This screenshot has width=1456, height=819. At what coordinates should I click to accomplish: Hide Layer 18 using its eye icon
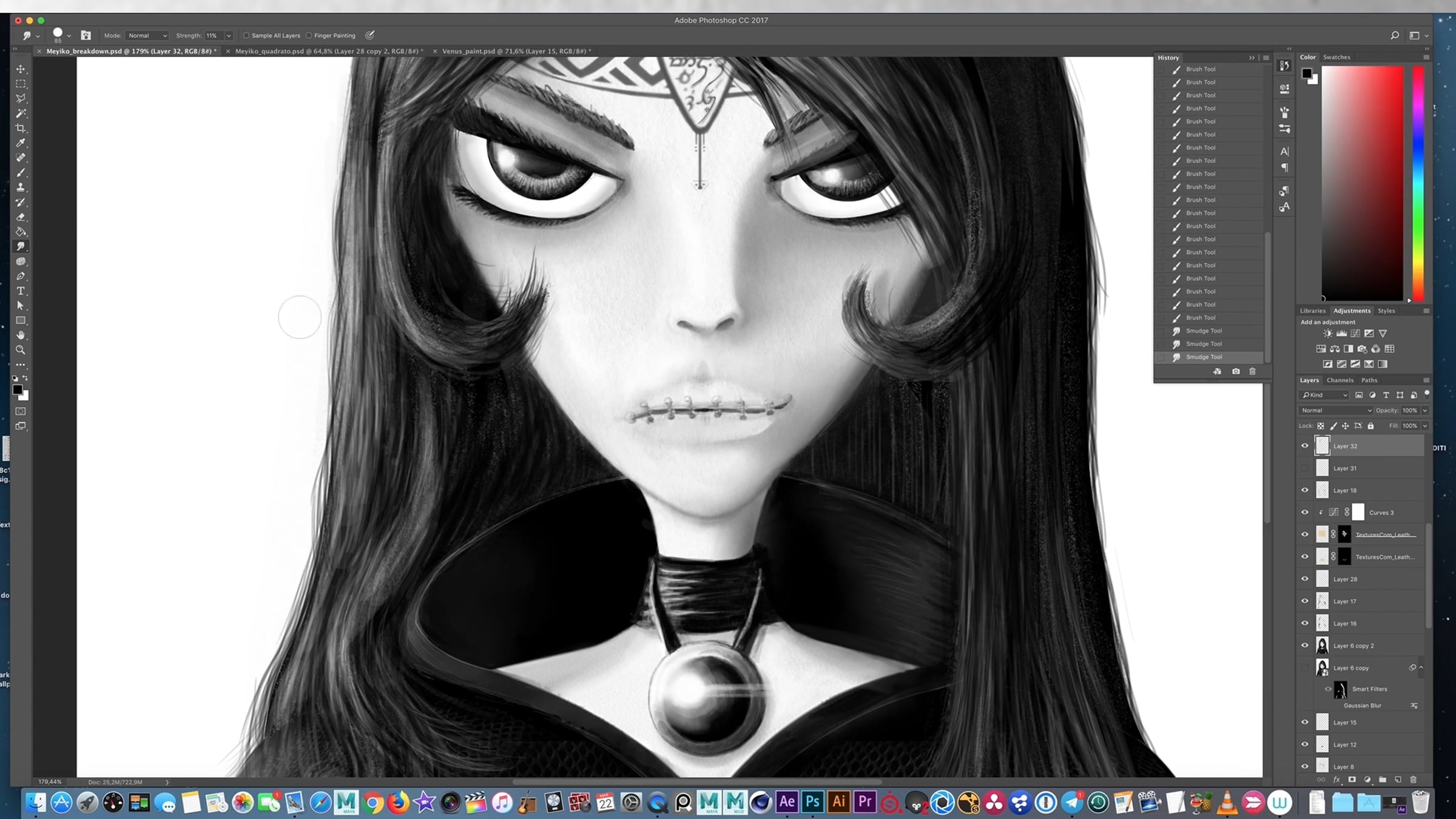1305,490
